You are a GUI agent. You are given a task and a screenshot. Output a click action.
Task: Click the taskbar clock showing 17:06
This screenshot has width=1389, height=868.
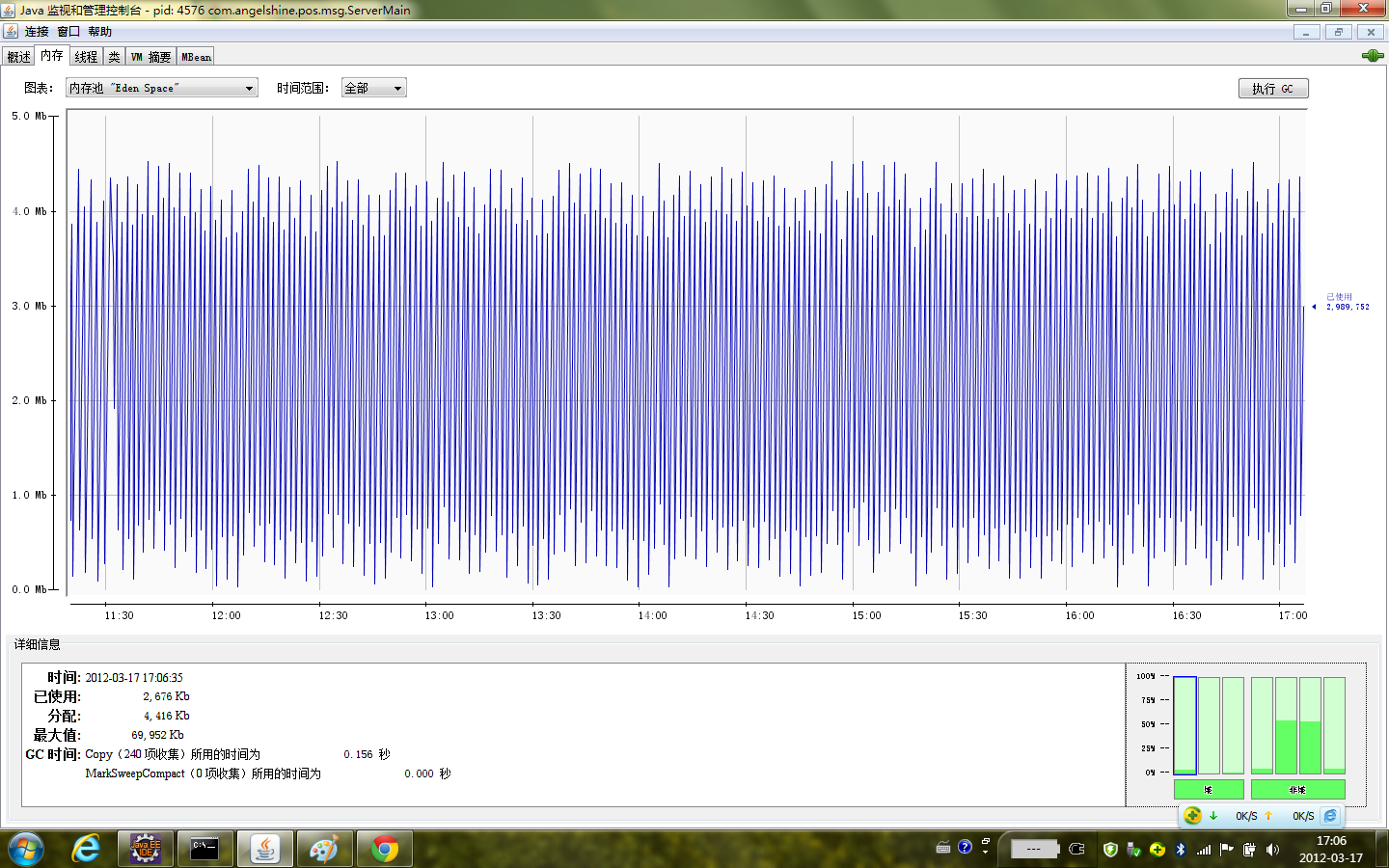1331,849
